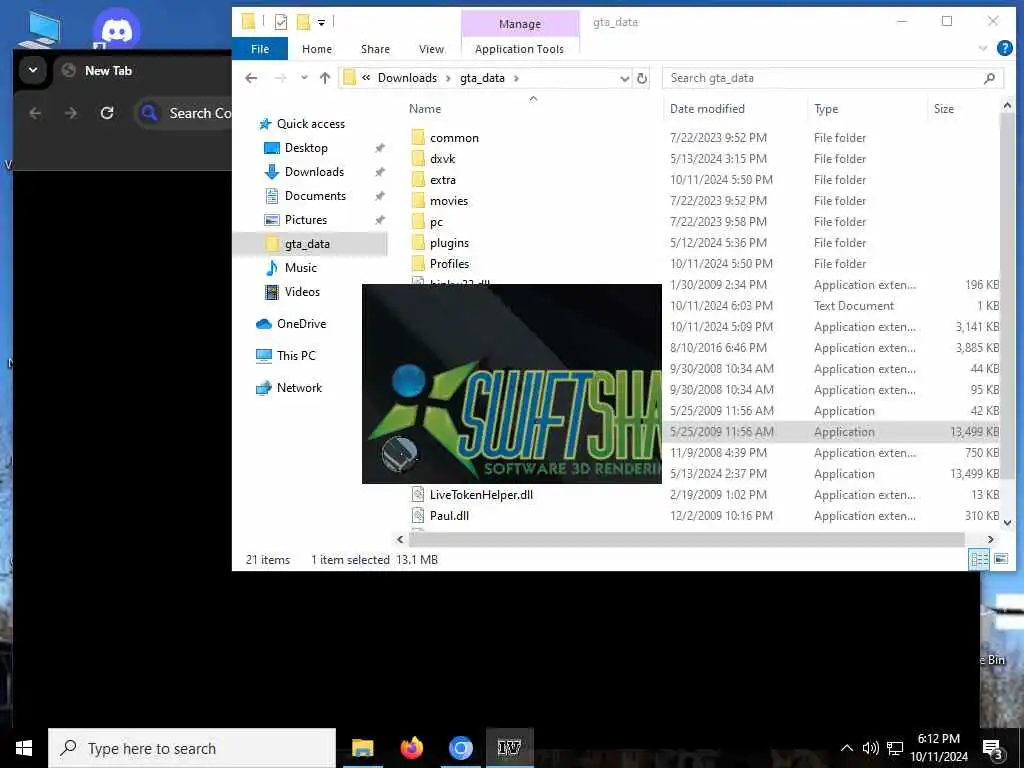Select the dxvk folder
The height and width of the screenshot is (768, 1024).
point(442,159)
